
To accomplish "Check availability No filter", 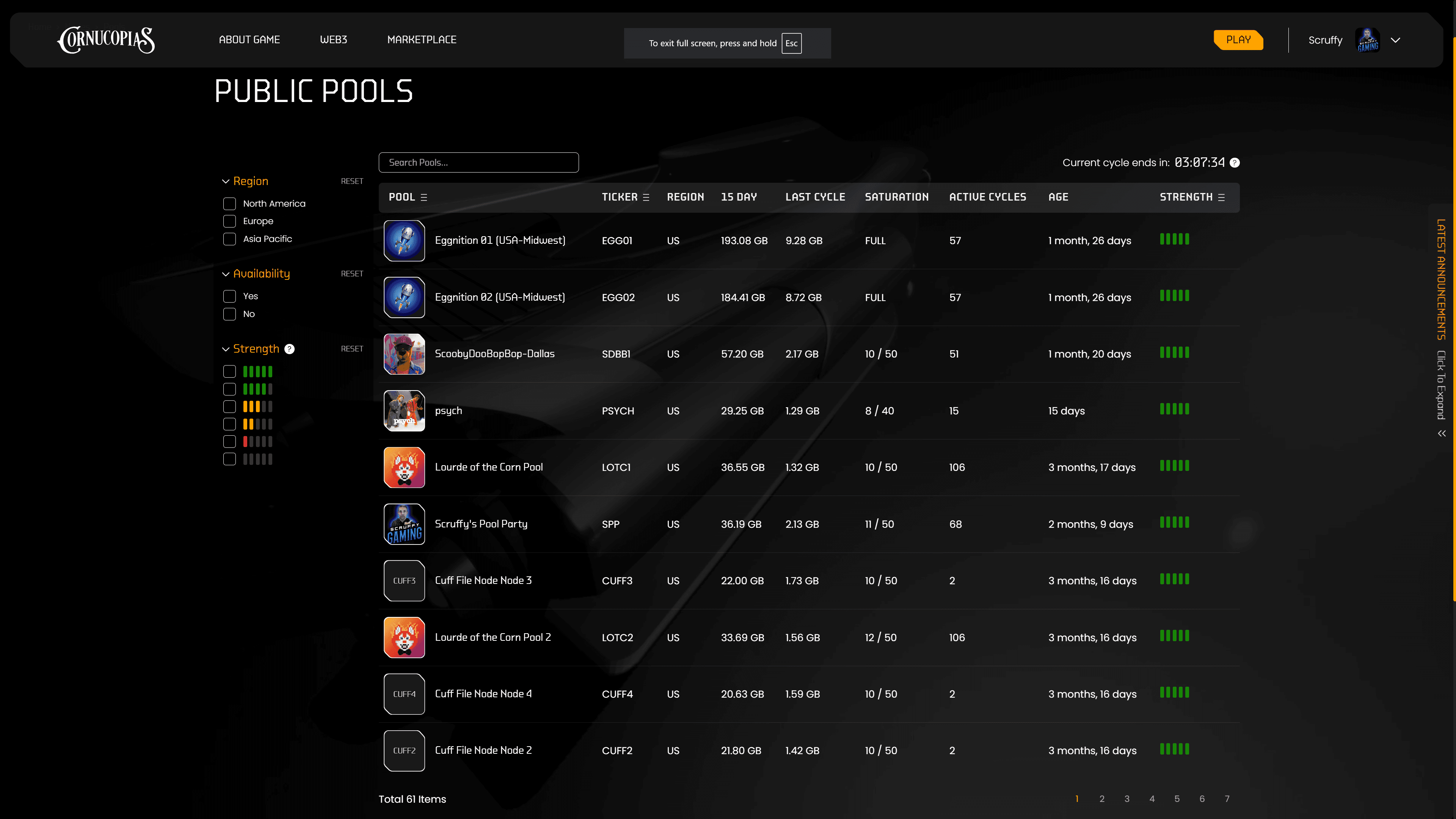I will pos(229,314).
